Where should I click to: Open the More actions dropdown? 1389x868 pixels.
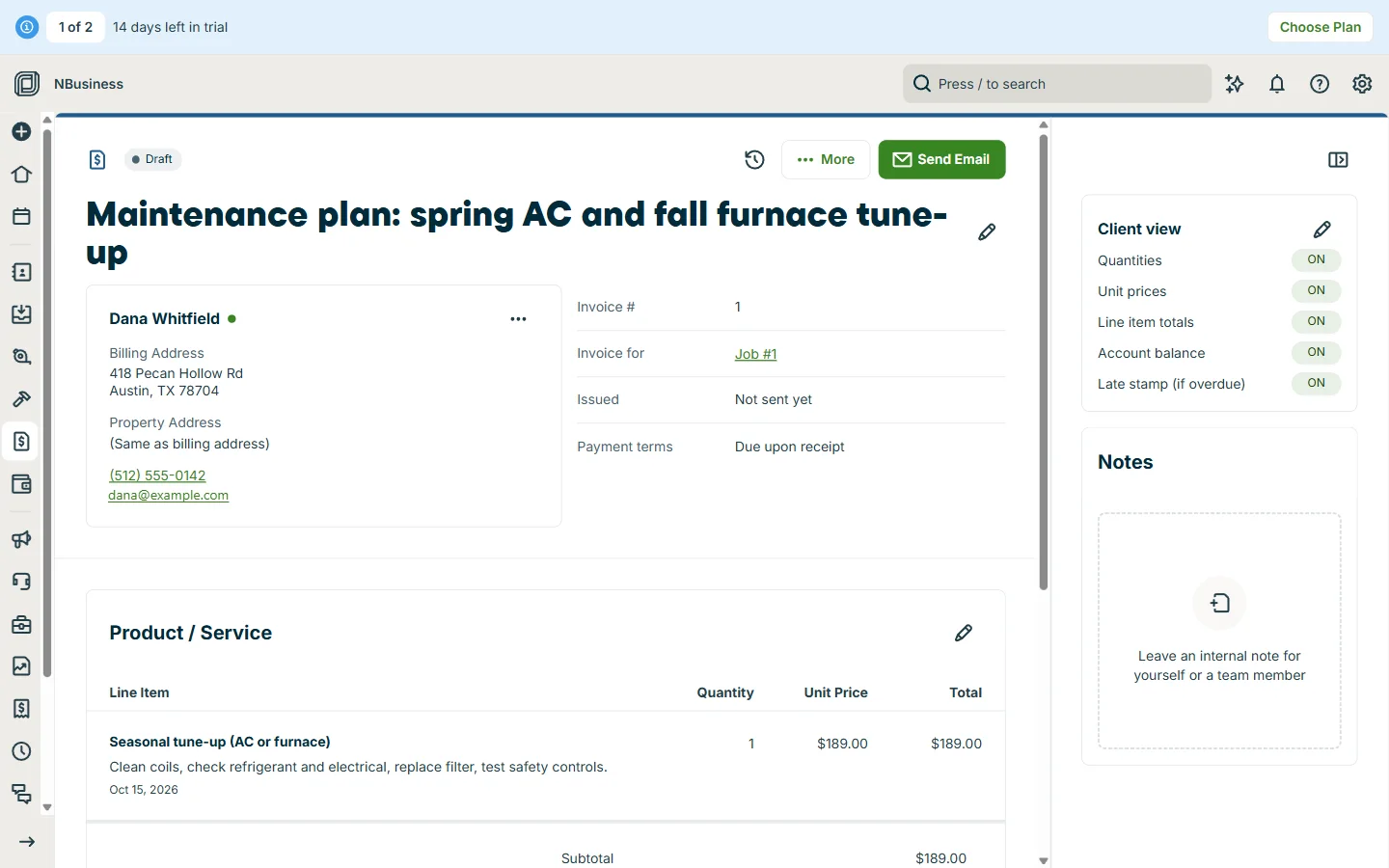coord(826,159)
